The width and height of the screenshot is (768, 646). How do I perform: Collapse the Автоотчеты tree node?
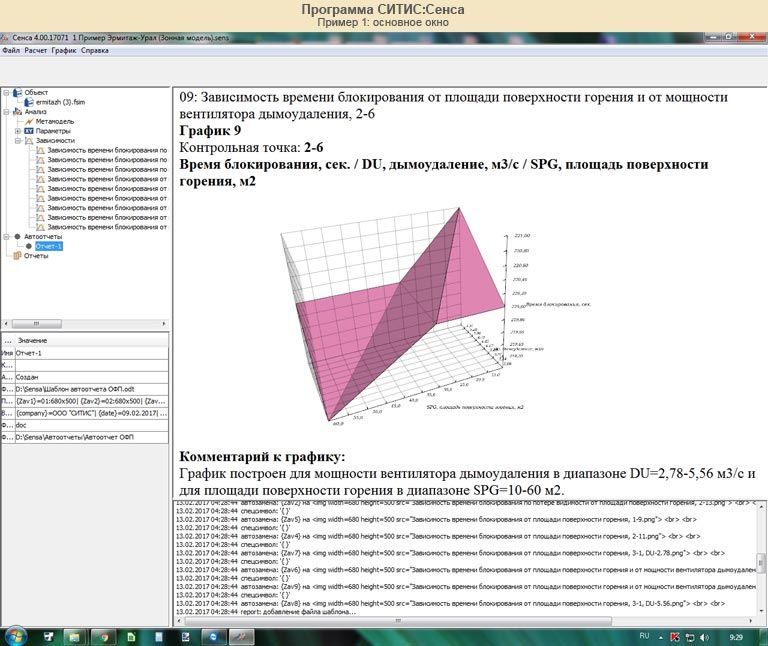[x=6, y=236]
